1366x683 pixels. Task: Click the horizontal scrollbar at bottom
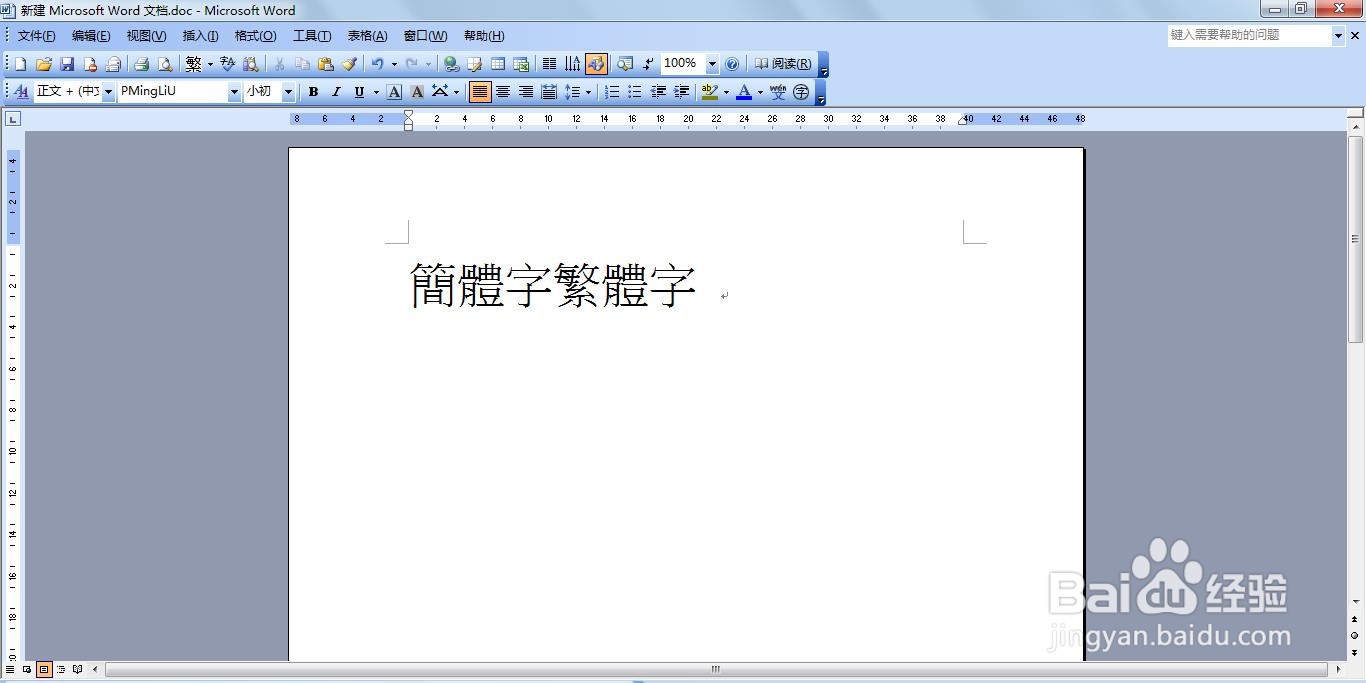tap(716, 670)
